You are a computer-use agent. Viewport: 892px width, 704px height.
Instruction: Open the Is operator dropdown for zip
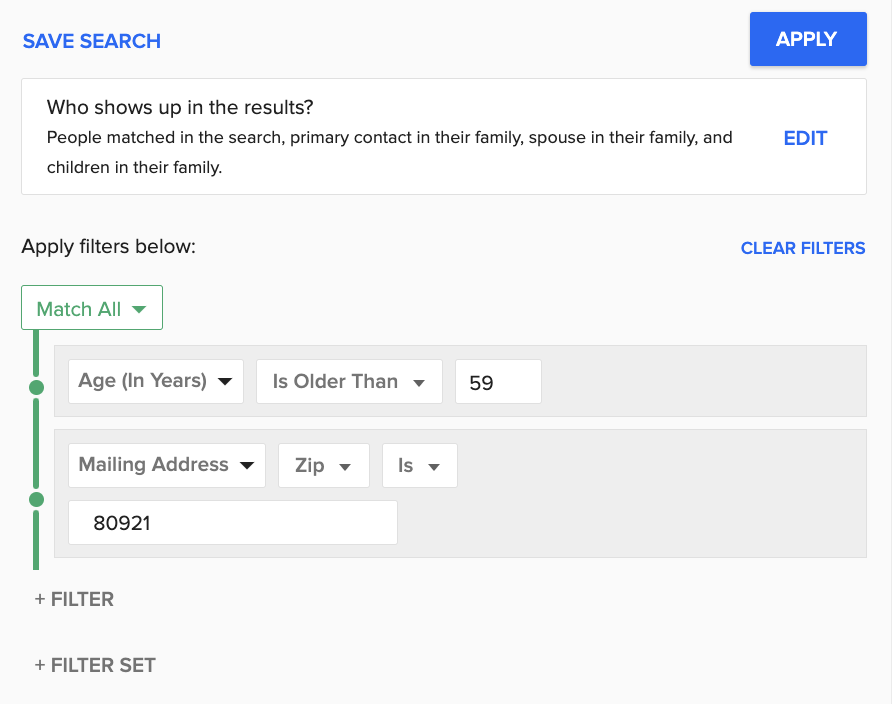coord(419,464)
